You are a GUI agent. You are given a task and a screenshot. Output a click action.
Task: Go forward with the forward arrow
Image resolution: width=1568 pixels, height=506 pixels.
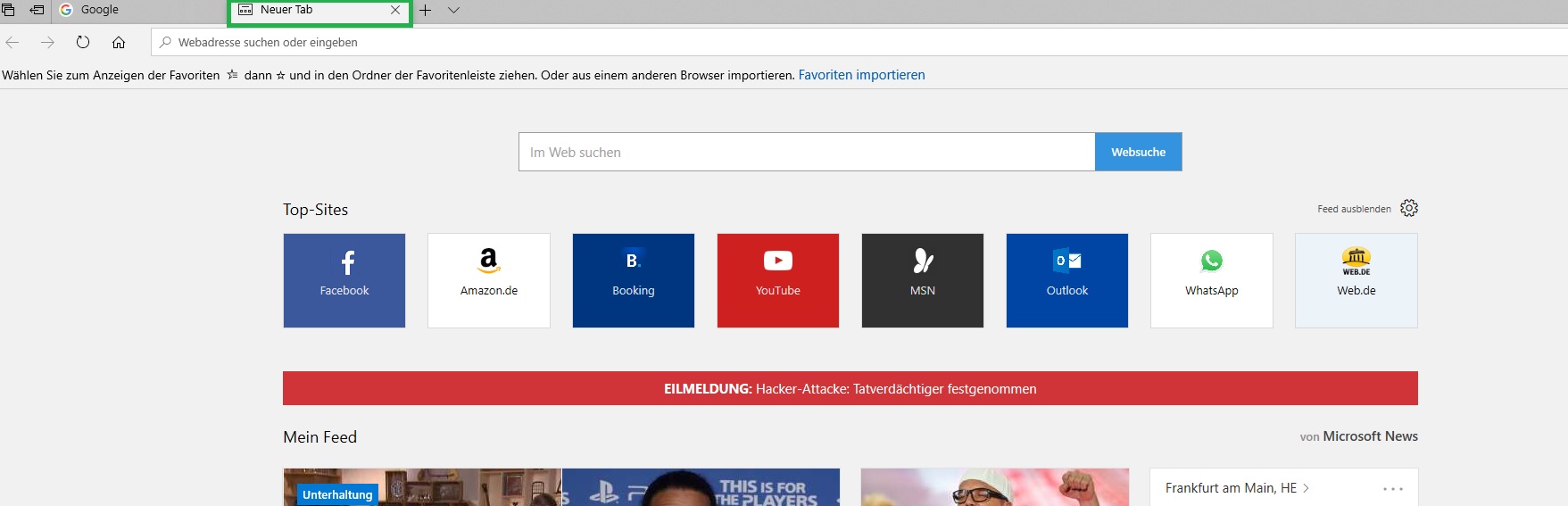click(x=47, y=42)
